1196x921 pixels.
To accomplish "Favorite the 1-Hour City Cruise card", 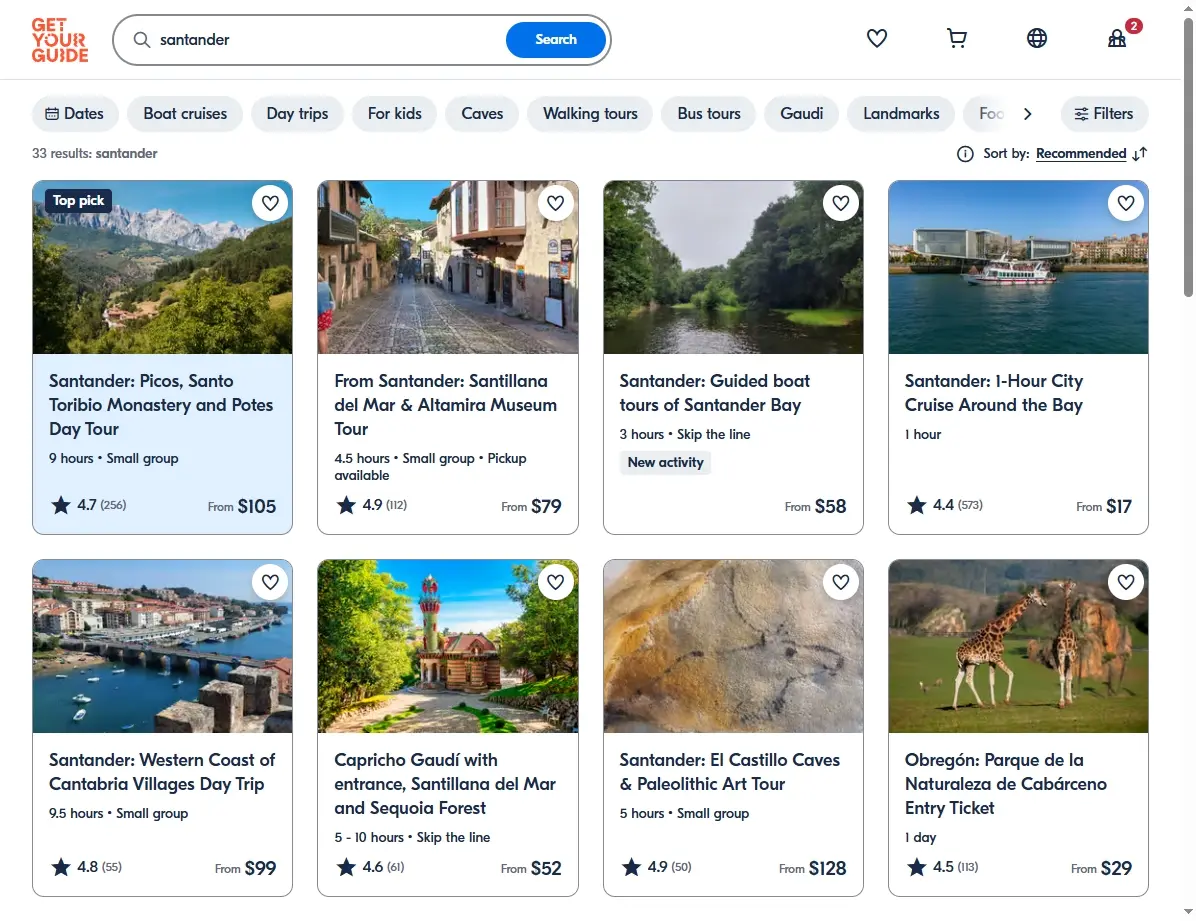I will coord(1126,203).
